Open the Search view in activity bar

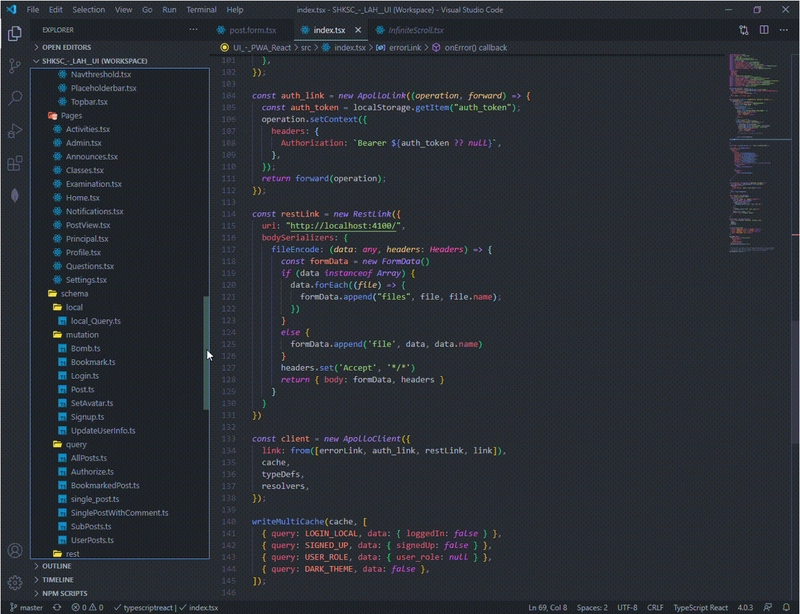(15, 97)
